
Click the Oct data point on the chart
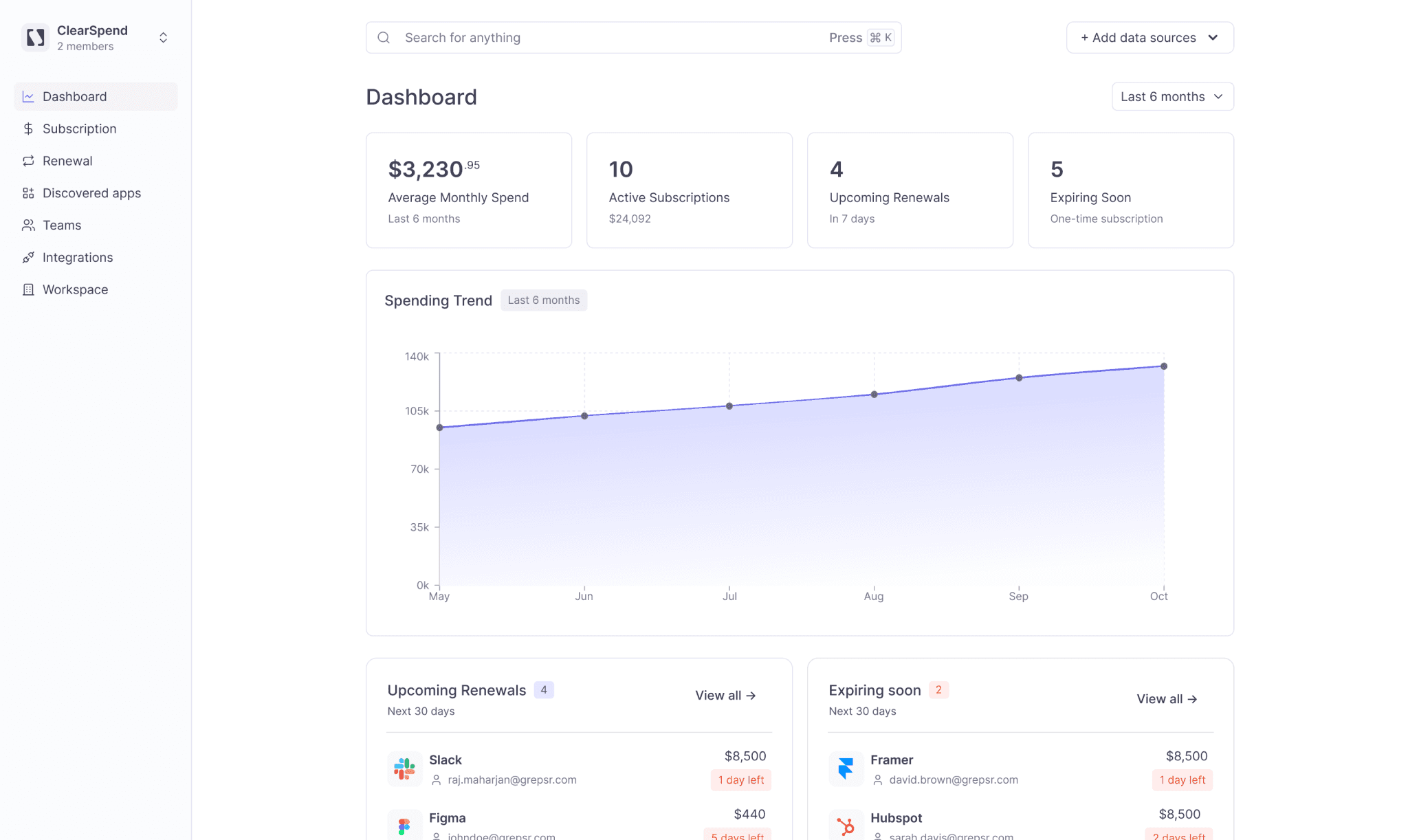click(x=1163, y=366)
